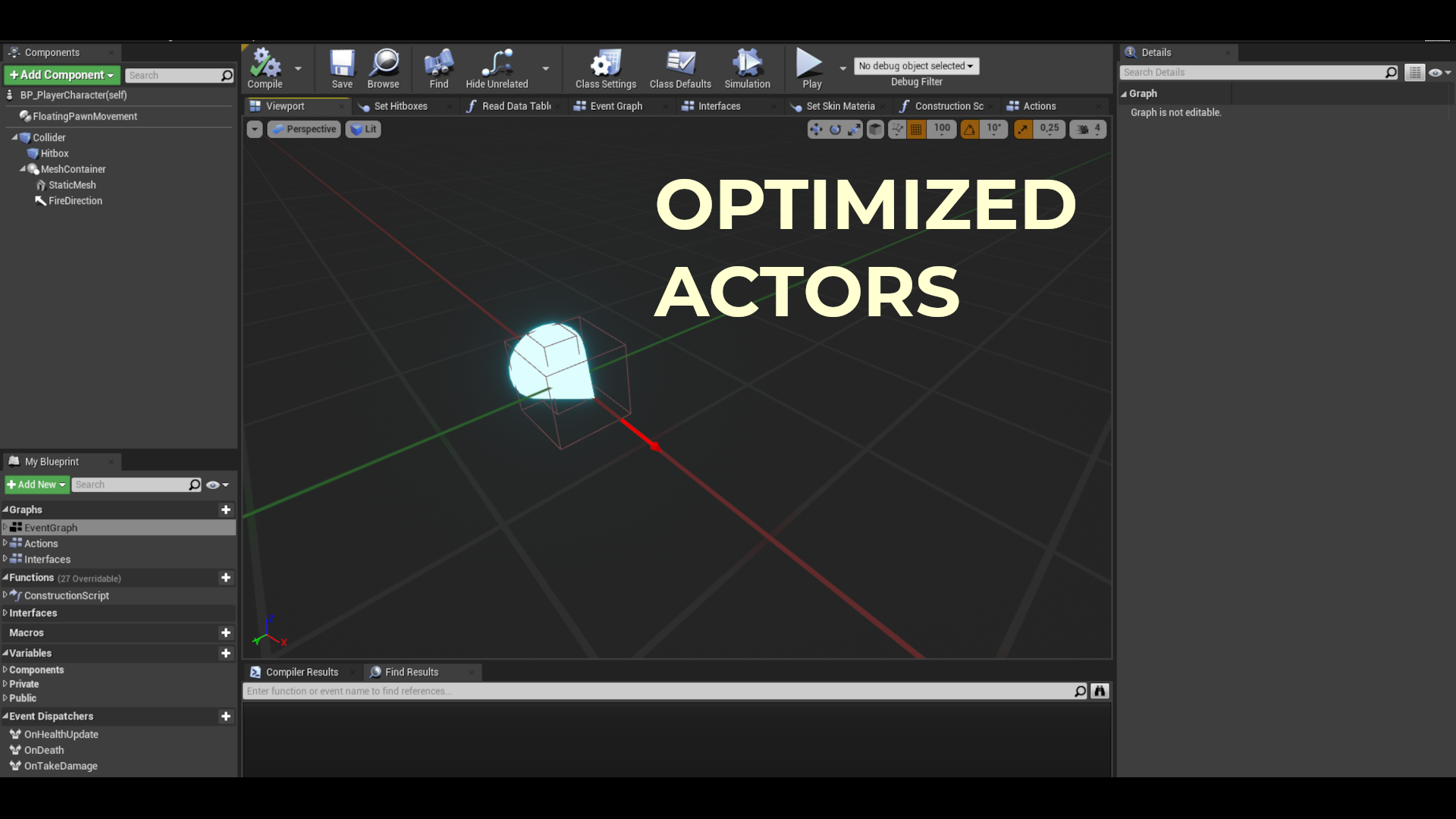This screenshot has width=1456, height=819.
Task: Click the Add Component button
Action: [x=61, y=75]
